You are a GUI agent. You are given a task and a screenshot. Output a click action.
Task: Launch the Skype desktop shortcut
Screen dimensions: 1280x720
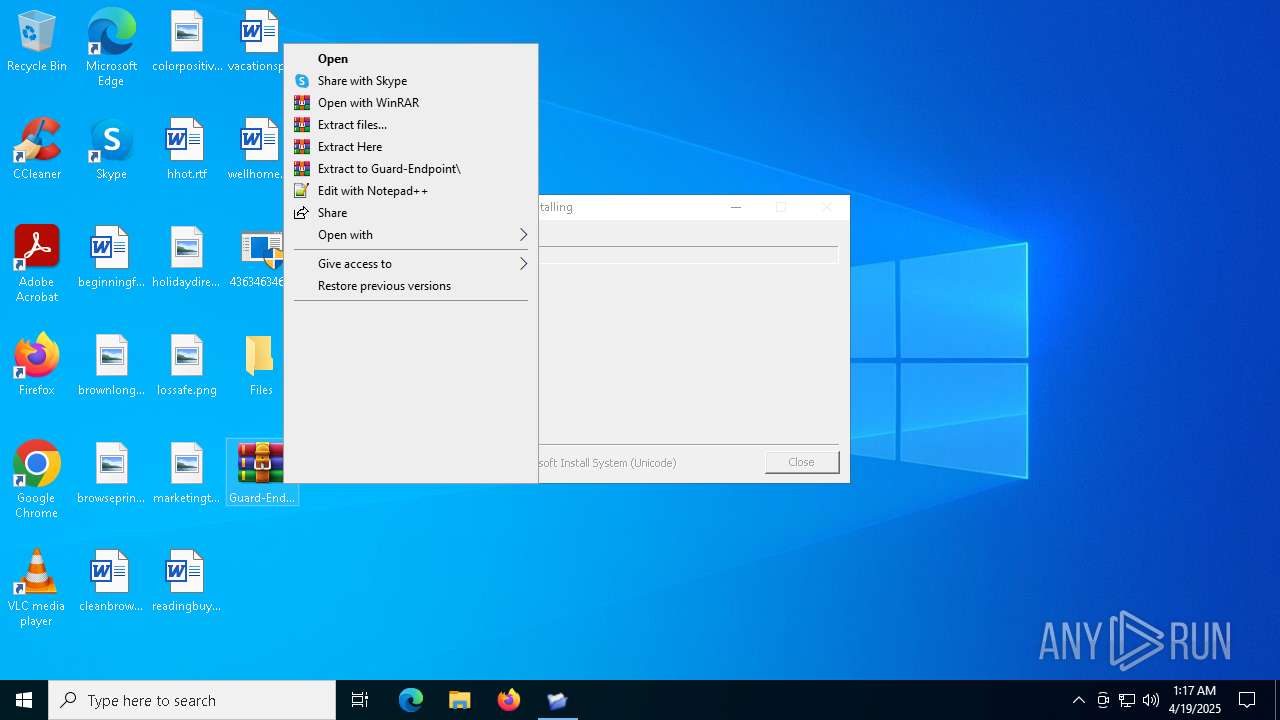click(x=111, y=150)
